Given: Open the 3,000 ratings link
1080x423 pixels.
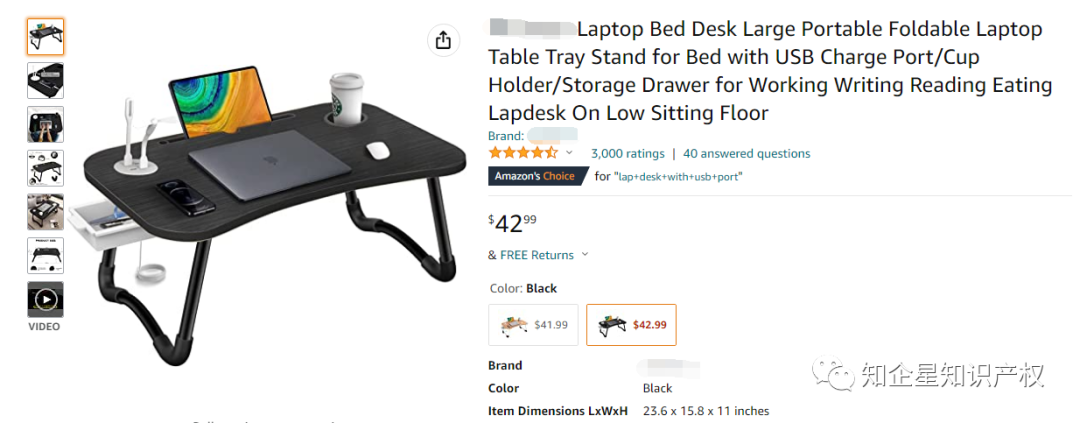Looking at the screenshot, I should pyautogui.click(x=627, y=154).
